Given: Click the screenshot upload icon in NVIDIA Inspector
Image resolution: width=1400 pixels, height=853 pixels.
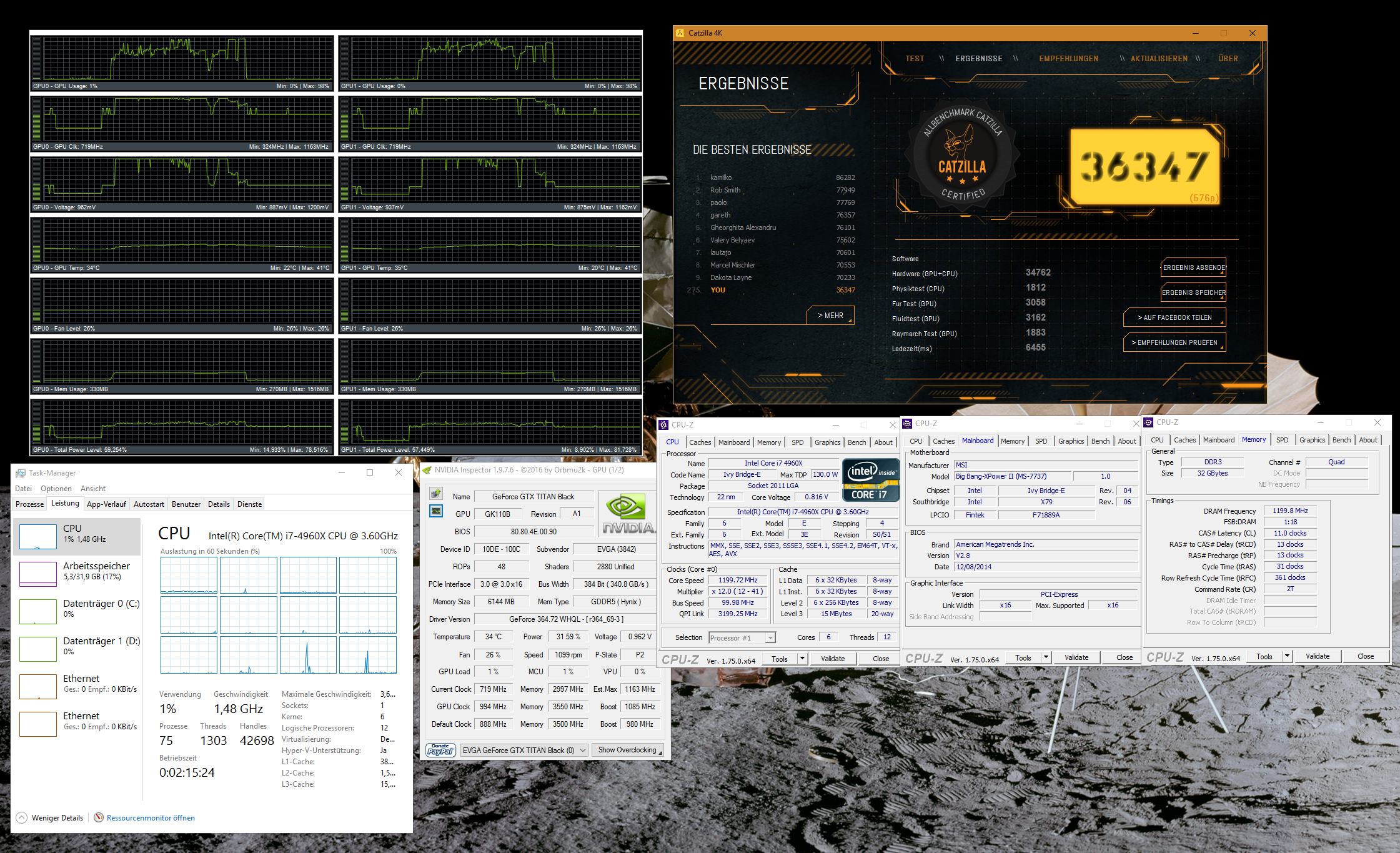Looking at the screenshot, I should pyautogui.click(x=436, y=493).
